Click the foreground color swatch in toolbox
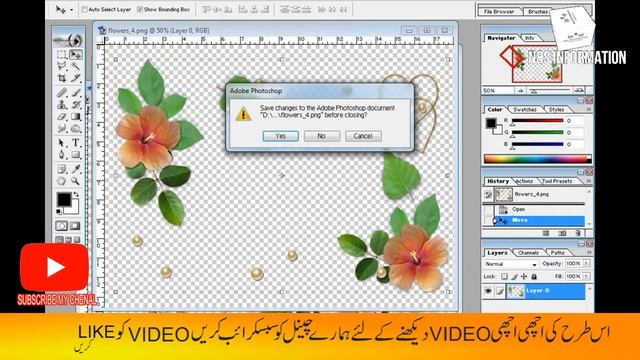The width and height of the screenshot is (640, 360). [64, 200]
